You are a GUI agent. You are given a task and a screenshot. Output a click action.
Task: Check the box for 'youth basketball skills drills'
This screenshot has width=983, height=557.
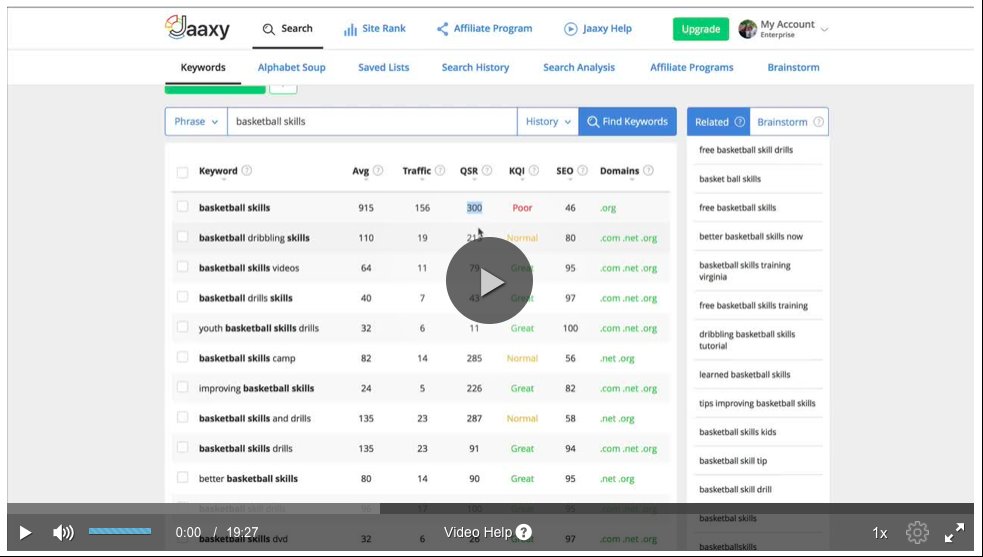[182, 327]
